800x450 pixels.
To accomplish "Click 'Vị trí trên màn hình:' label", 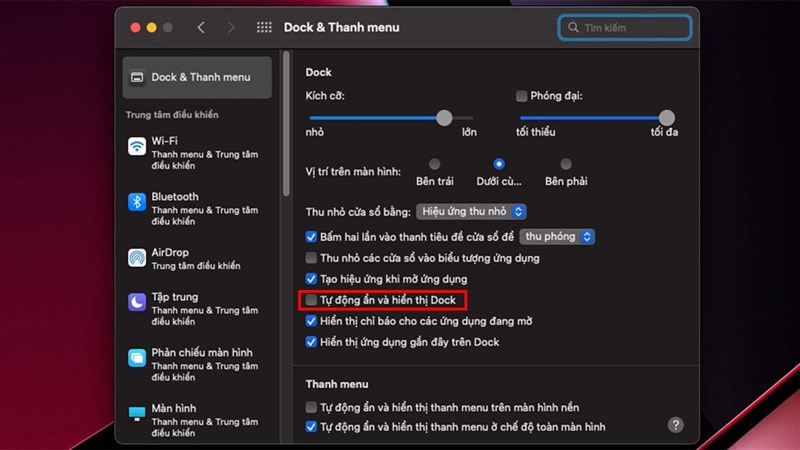I will coord(353,172).
